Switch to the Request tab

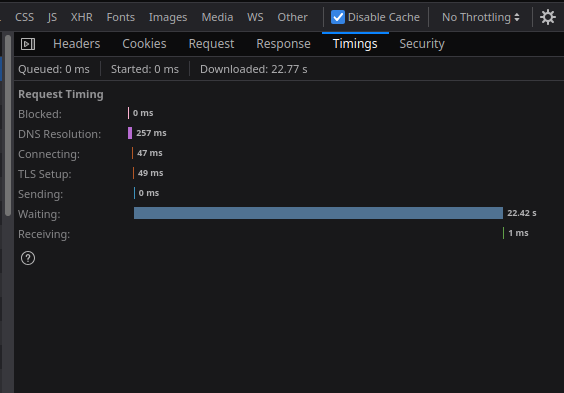(212, 44)
